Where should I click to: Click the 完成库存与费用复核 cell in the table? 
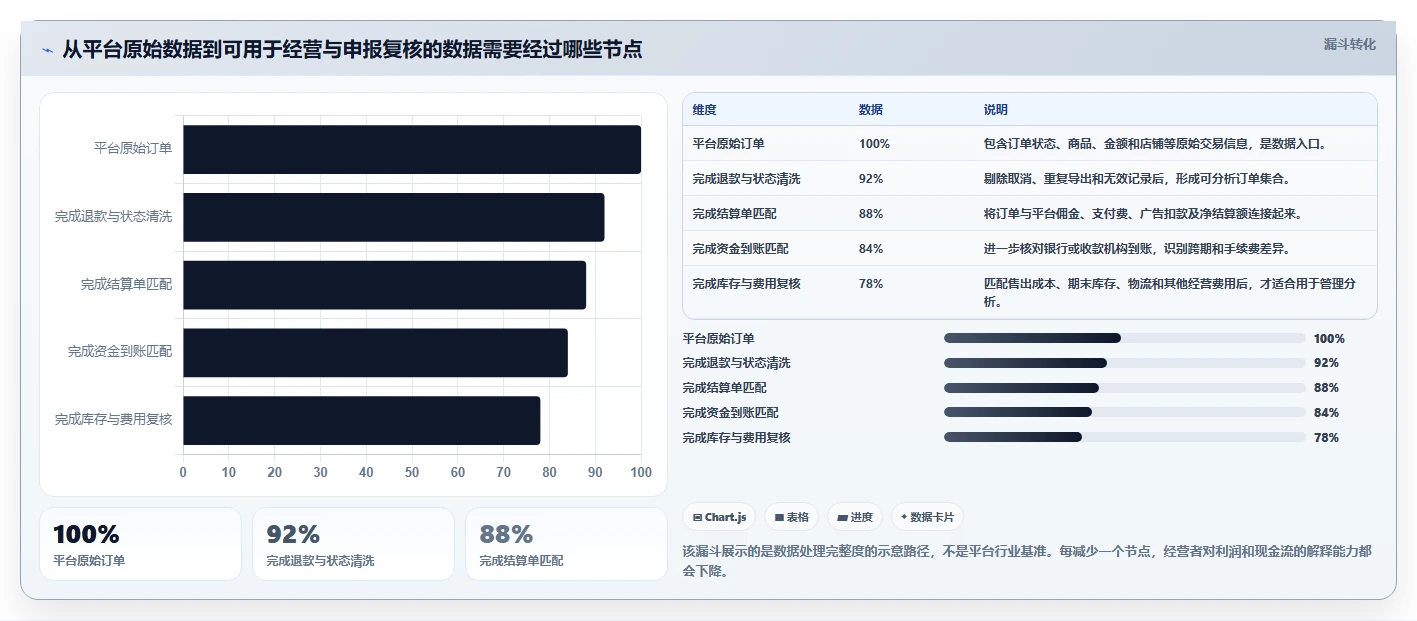[746, 284]
